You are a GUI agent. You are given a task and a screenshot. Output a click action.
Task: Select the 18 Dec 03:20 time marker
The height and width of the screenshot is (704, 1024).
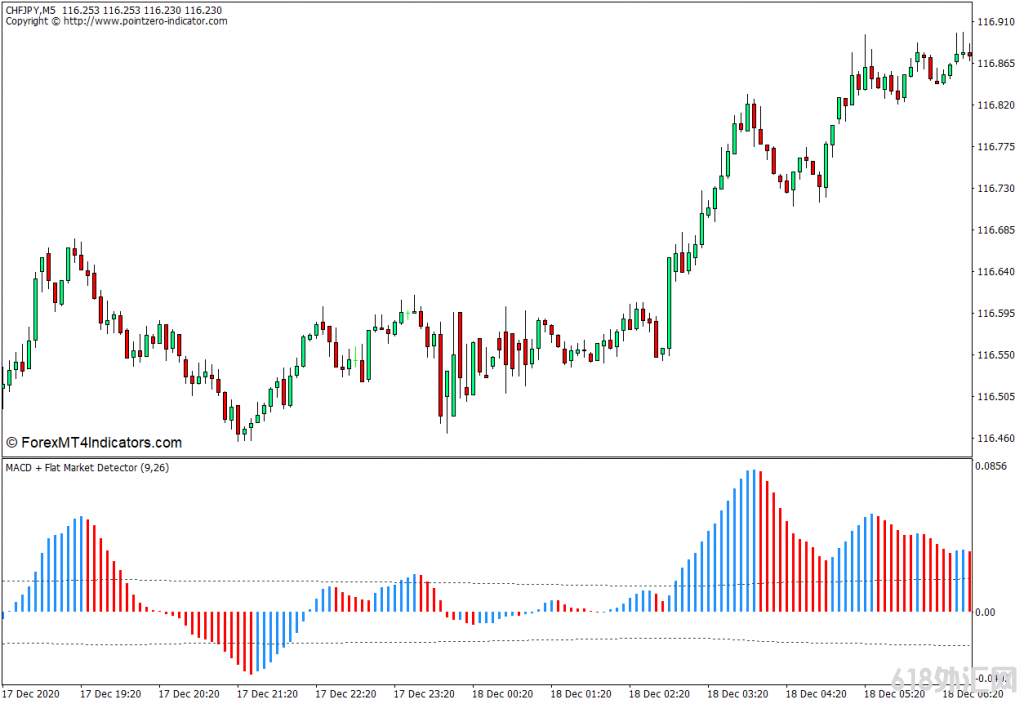click(x=737, y=693)
